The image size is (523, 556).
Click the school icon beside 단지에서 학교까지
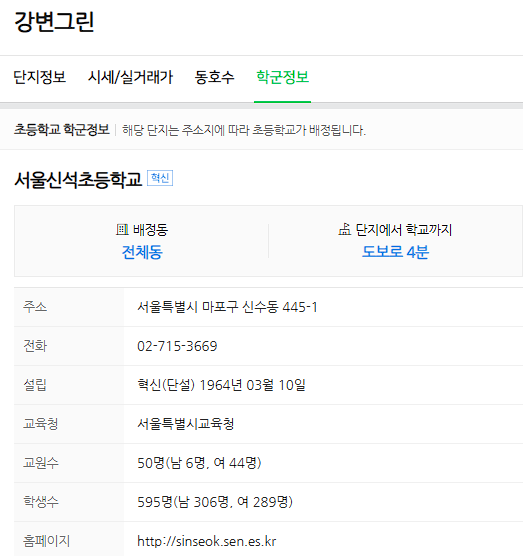[344, 229]
